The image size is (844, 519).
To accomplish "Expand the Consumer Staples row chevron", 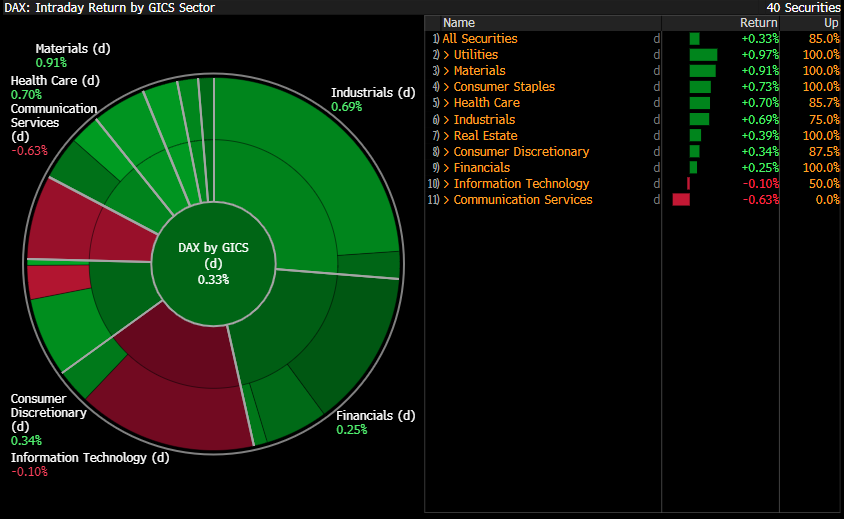I will [446, 87].
